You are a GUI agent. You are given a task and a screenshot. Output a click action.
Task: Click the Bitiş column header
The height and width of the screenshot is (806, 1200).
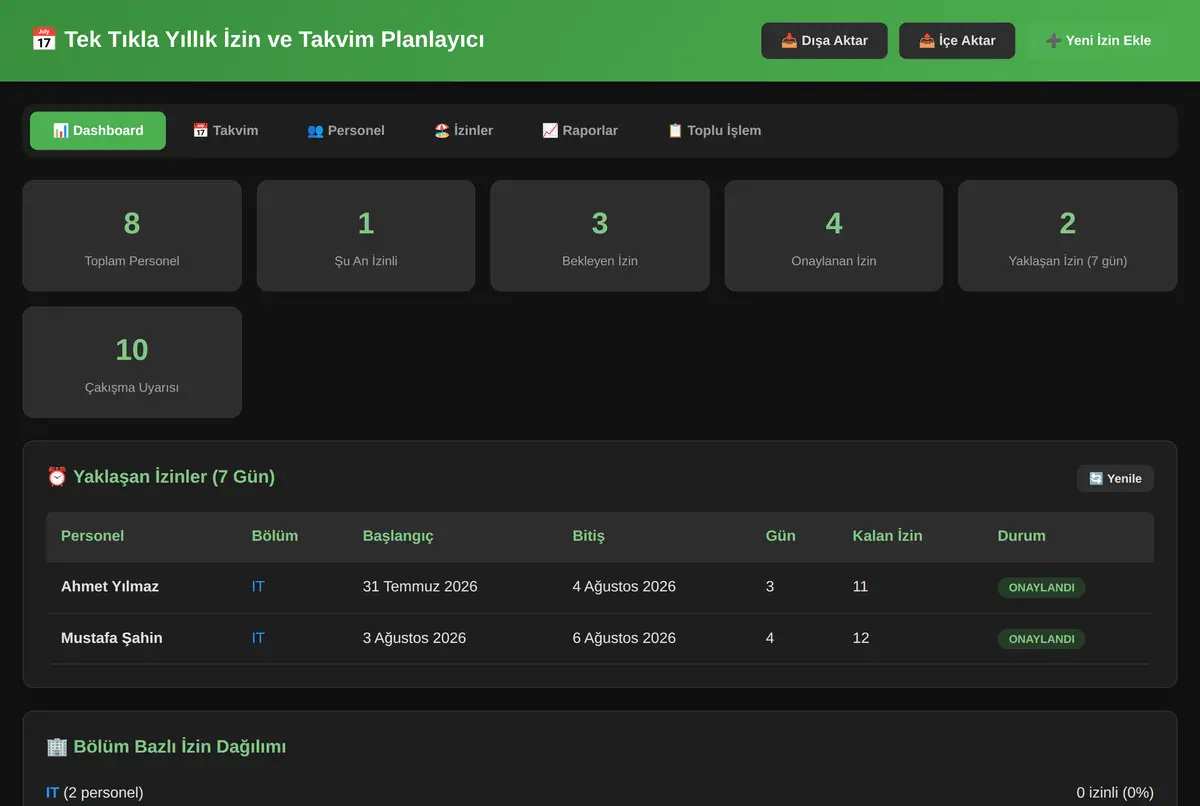589,536
